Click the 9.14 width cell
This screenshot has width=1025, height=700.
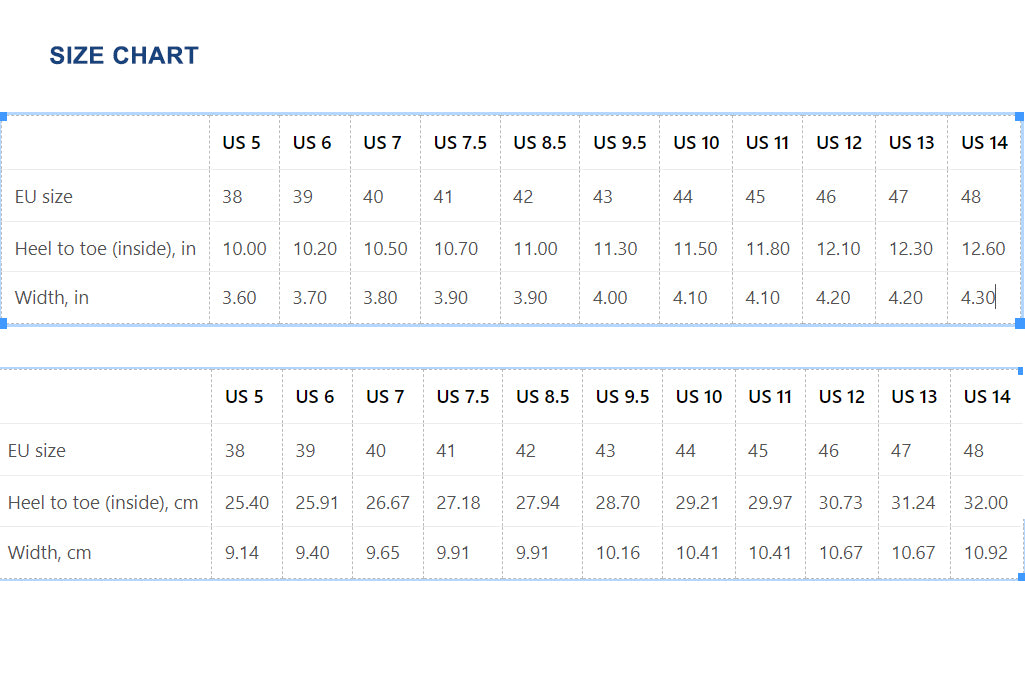pos(242,553)
